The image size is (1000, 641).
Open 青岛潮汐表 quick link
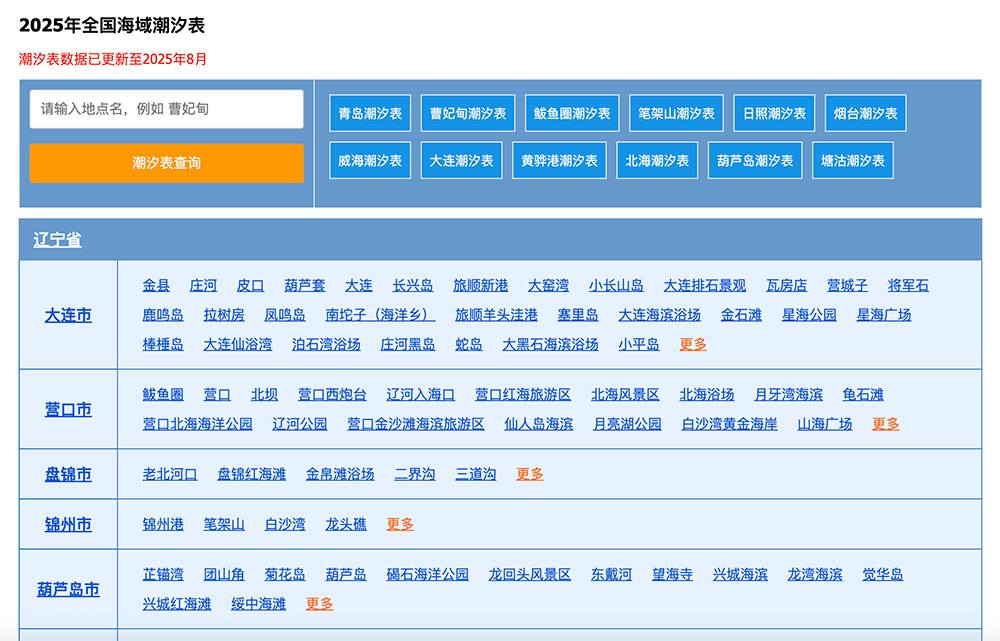[x=370, y=114]
